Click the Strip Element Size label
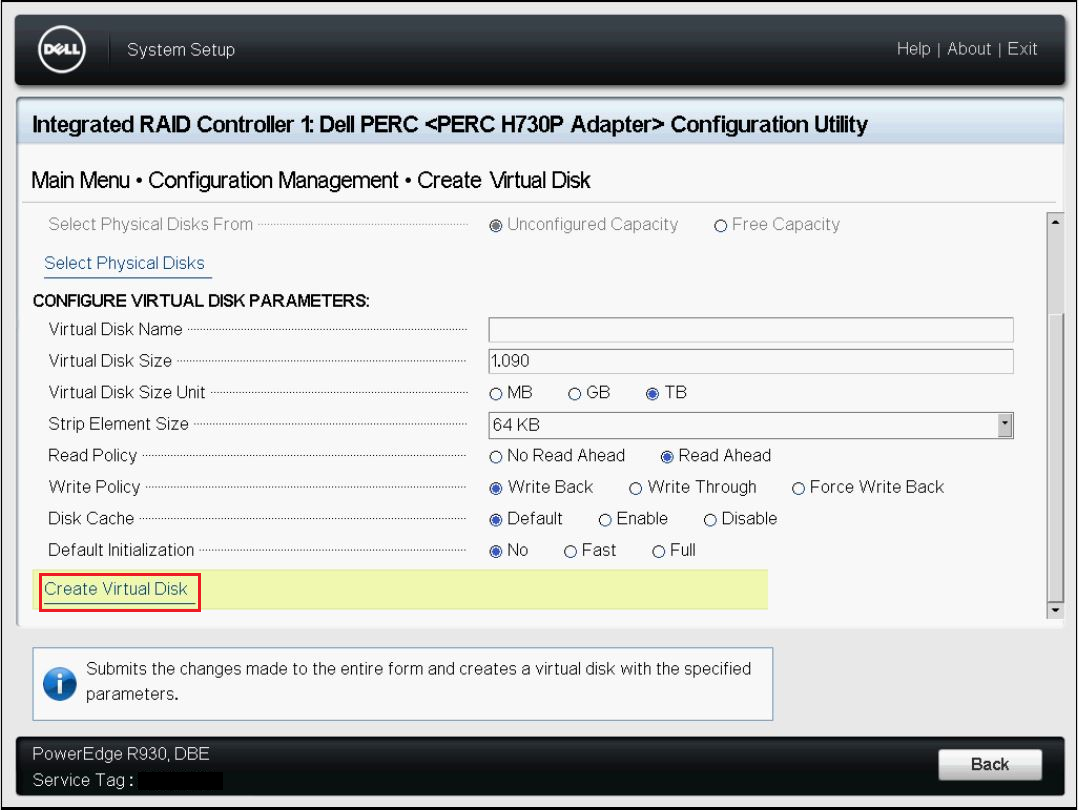The width and height of the screenshot is (1079, 810). [118, 424]
